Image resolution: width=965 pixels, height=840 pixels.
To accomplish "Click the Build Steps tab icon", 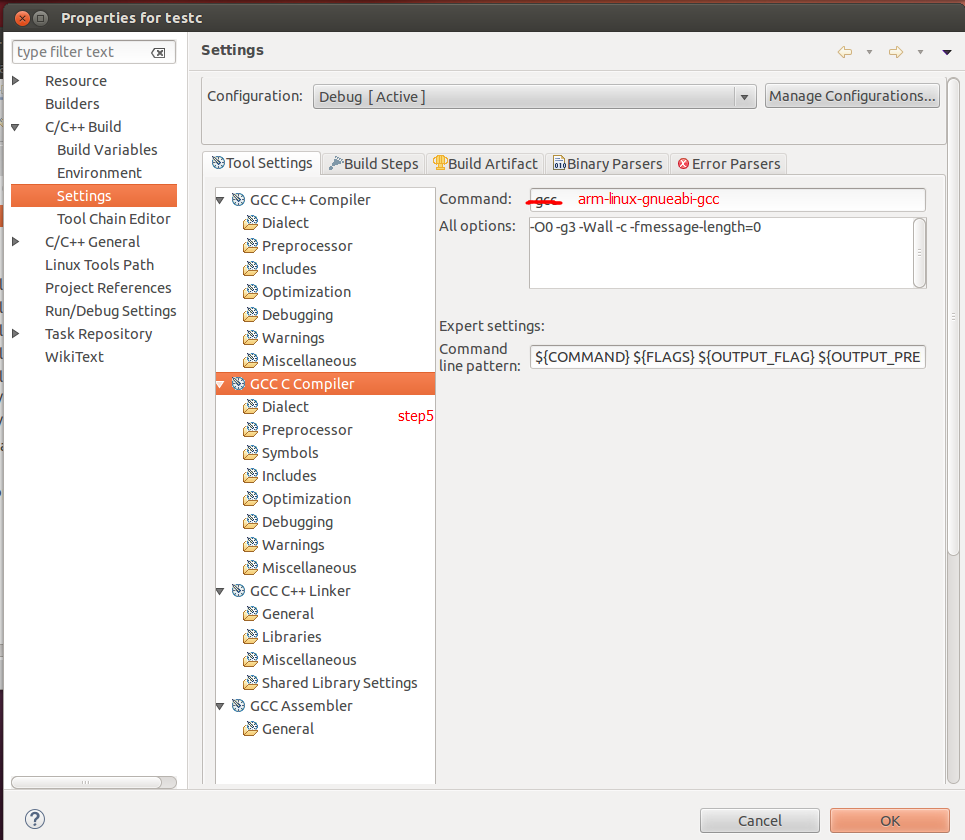I will [336, 163].
